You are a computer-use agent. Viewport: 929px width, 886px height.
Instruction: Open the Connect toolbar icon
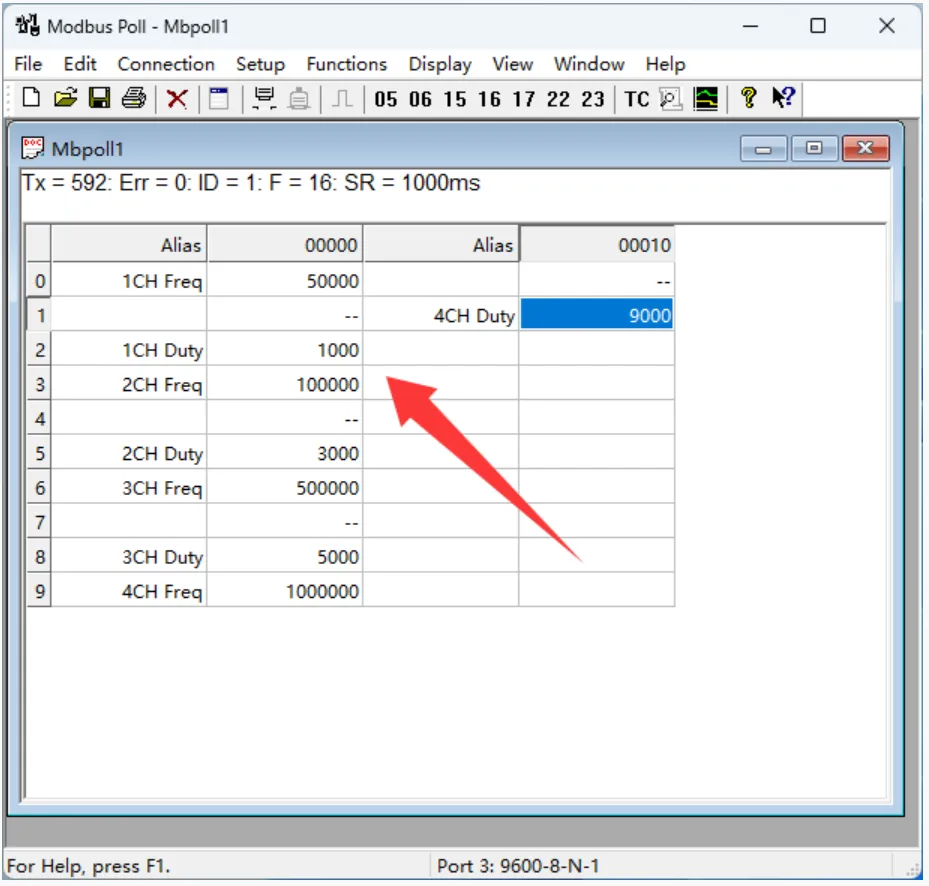(x=263, y=98)
